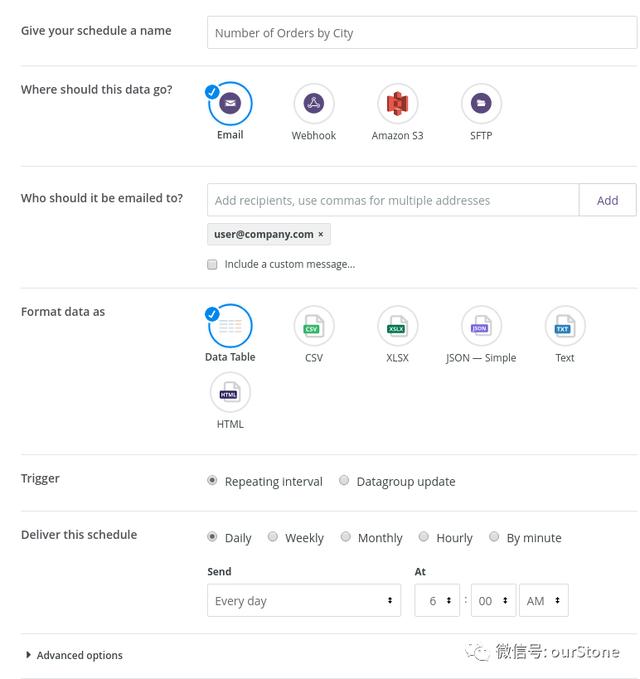
Task: Pick the Data Table format icon
Action: [230, 326]
